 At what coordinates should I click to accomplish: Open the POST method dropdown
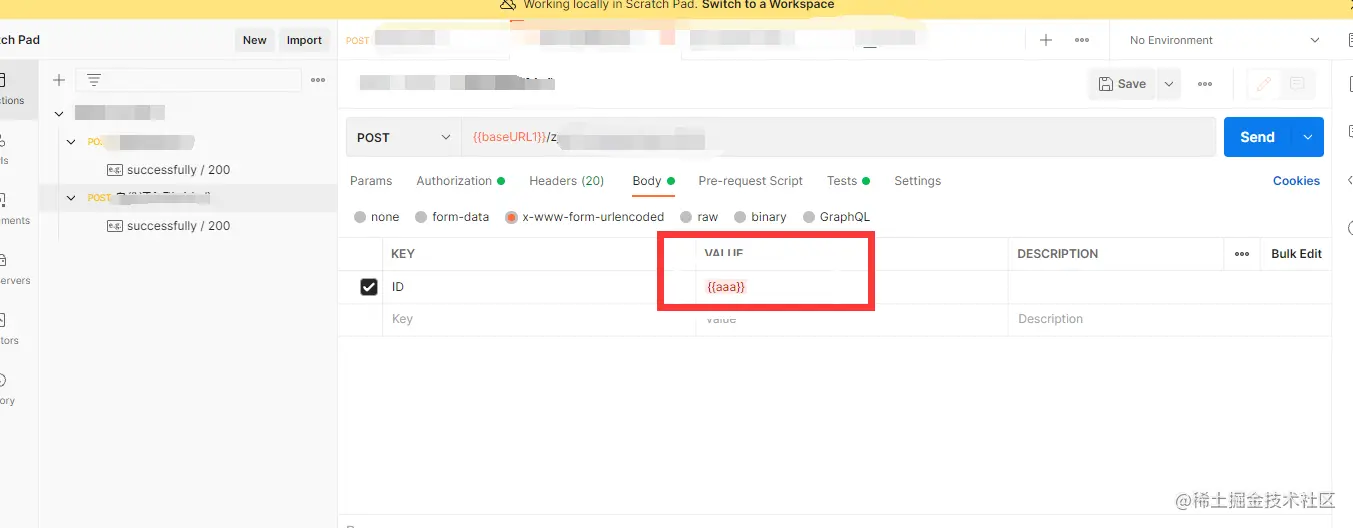click(x=404, y=137)
